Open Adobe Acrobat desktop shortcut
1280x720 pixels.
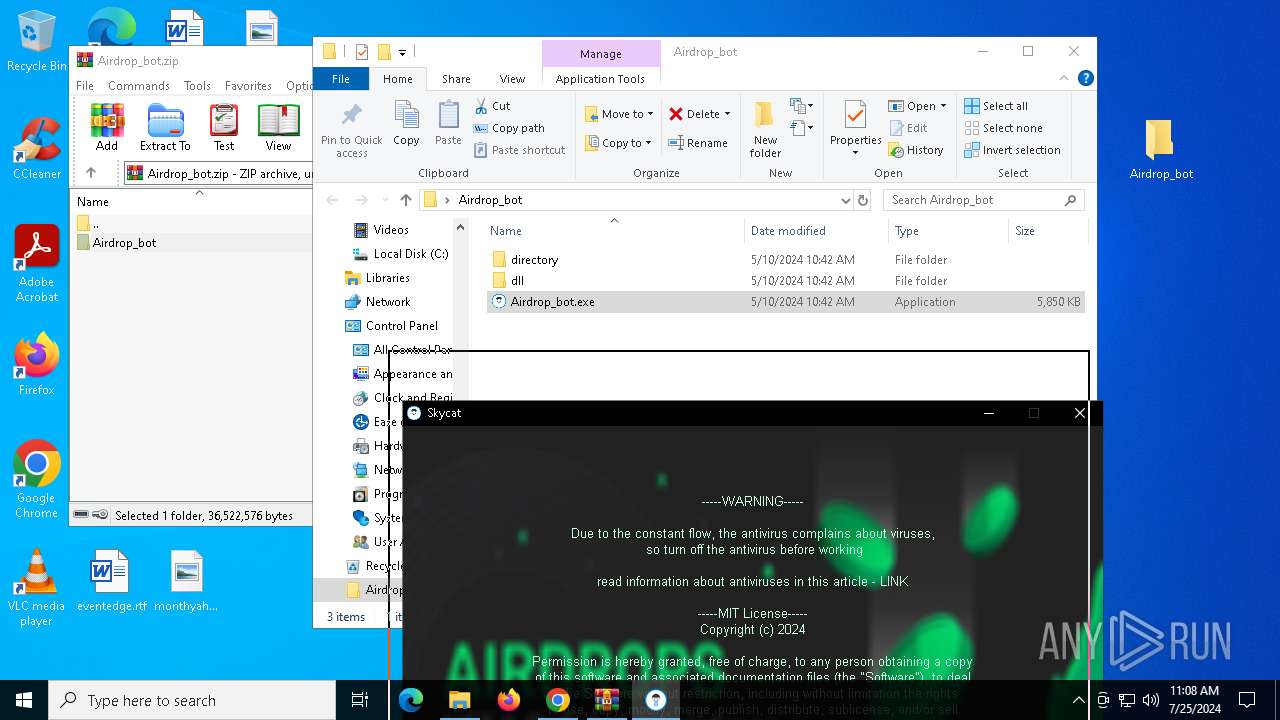coord(36,264)
